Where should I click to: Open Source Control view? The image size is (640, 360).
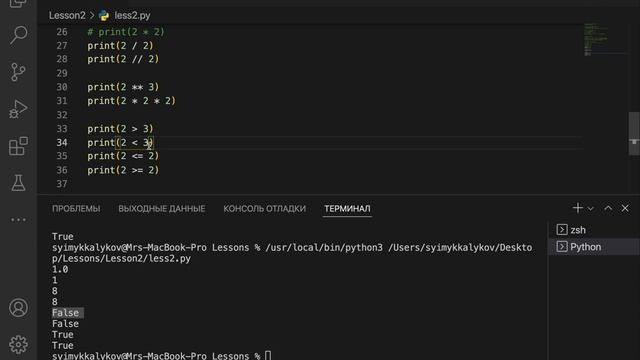coord(18,72)
